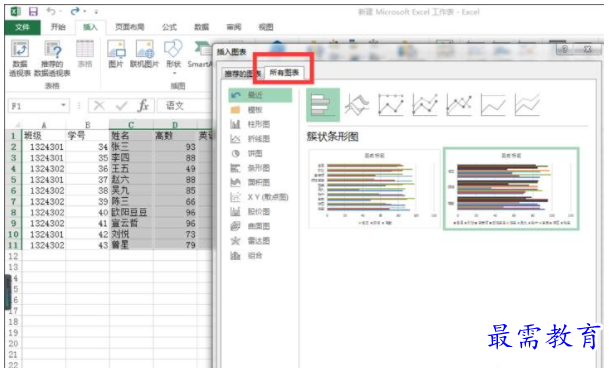Select 股价图 stock chart category
Viewport: 609px width, 368px height.
click(260, 211)
